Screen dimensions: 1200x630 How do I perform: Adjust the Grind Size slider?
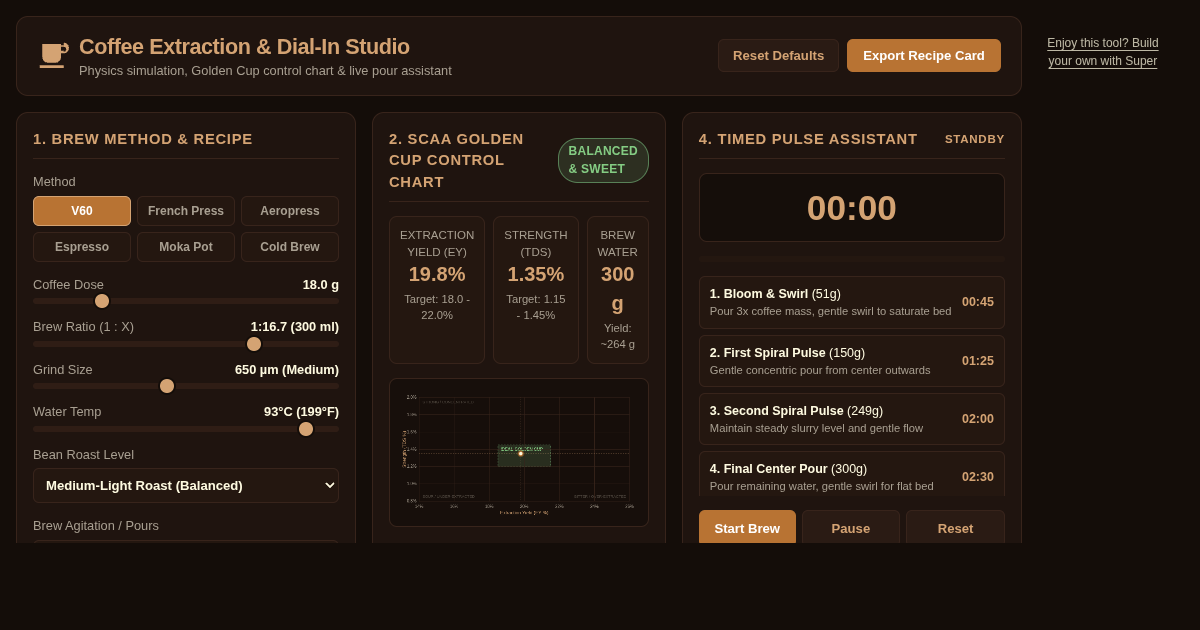point(186,386)
